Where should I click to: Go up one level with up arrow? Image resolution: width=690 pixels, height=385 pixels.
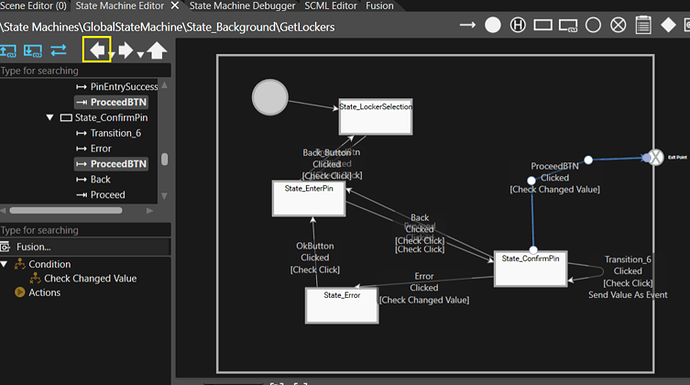point(157,50)
